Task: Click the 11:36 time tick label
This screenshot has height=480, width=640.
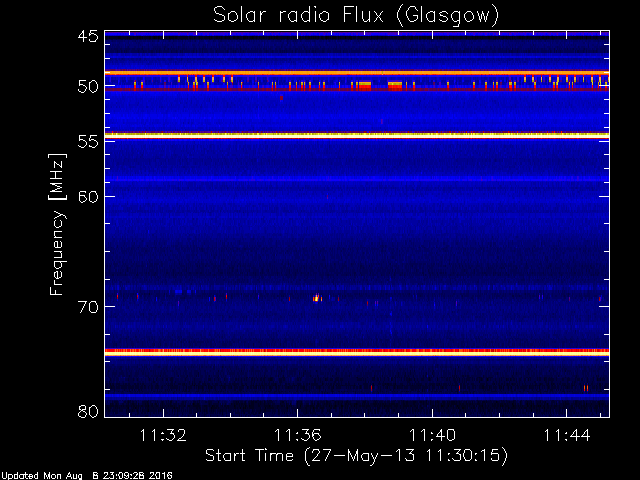Action: click(x=298, y=435)
